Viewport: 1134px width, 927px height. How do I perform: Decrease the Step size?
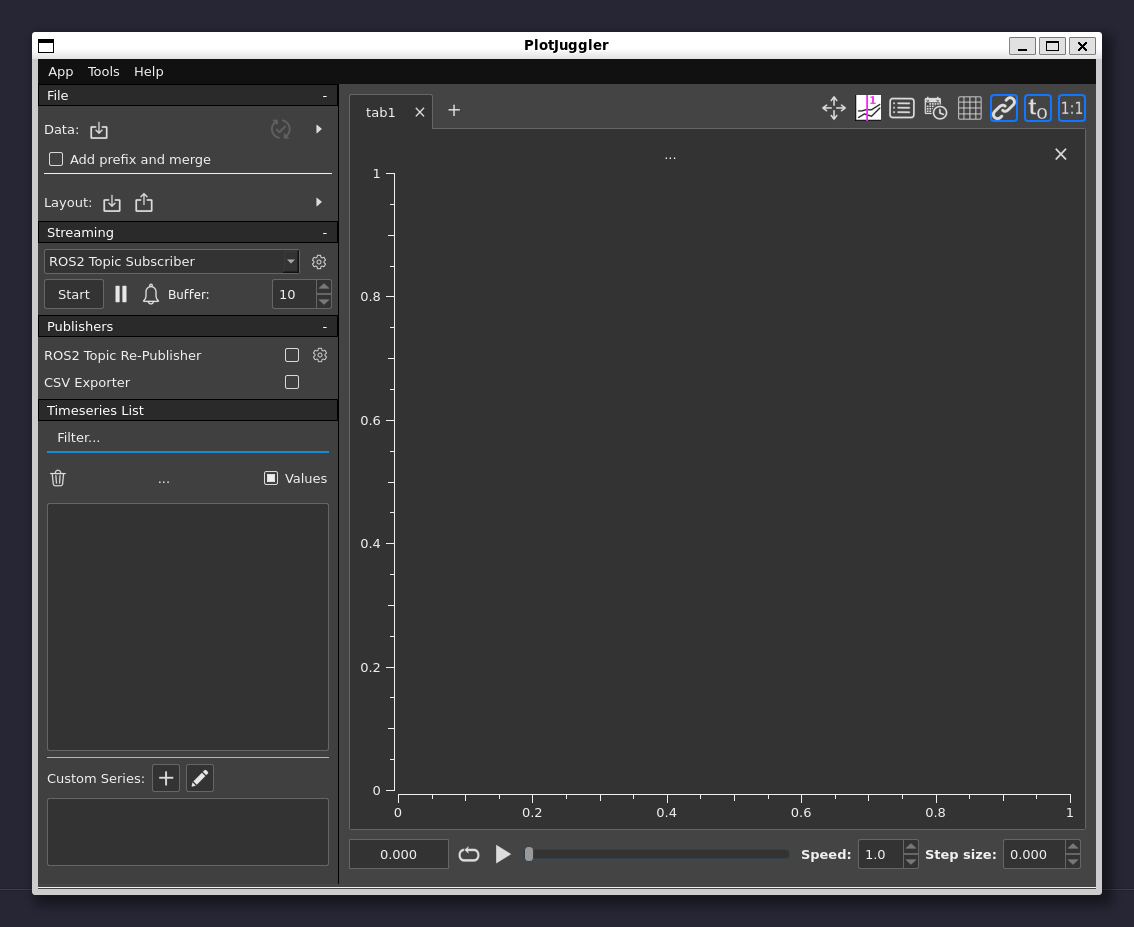coord(1073,861)
